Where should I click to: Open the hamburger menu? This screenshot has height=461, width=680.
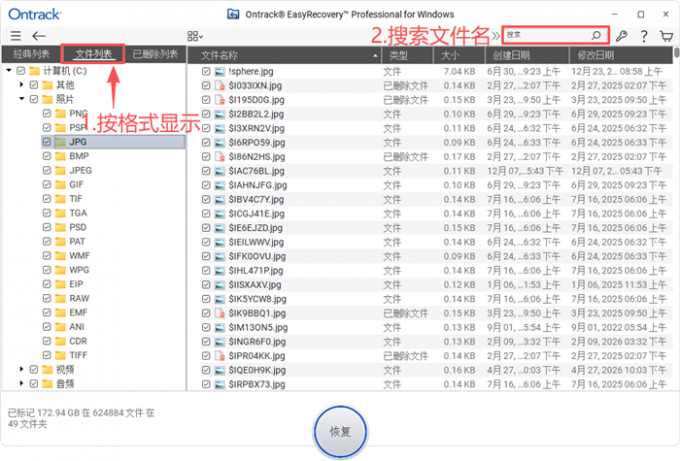coord(16,36)
